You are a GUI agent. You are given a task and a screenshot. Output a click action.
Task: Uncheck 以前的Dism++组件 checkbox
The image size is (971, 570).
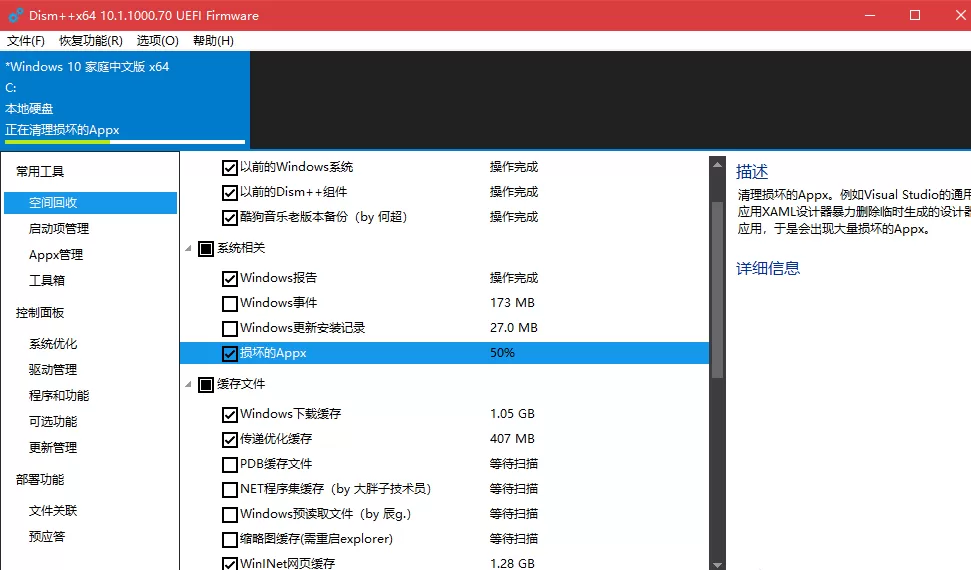230,192
